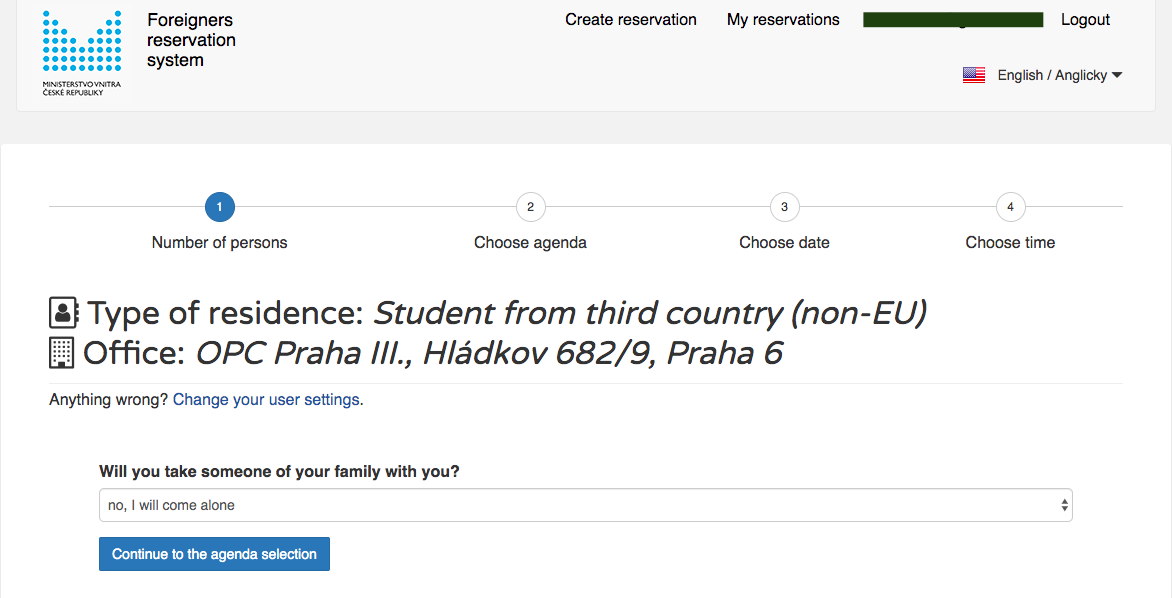Screen dimensions: 1172x598
Task: Open the Create reservation menu item
Action: [x=631, y=19]
